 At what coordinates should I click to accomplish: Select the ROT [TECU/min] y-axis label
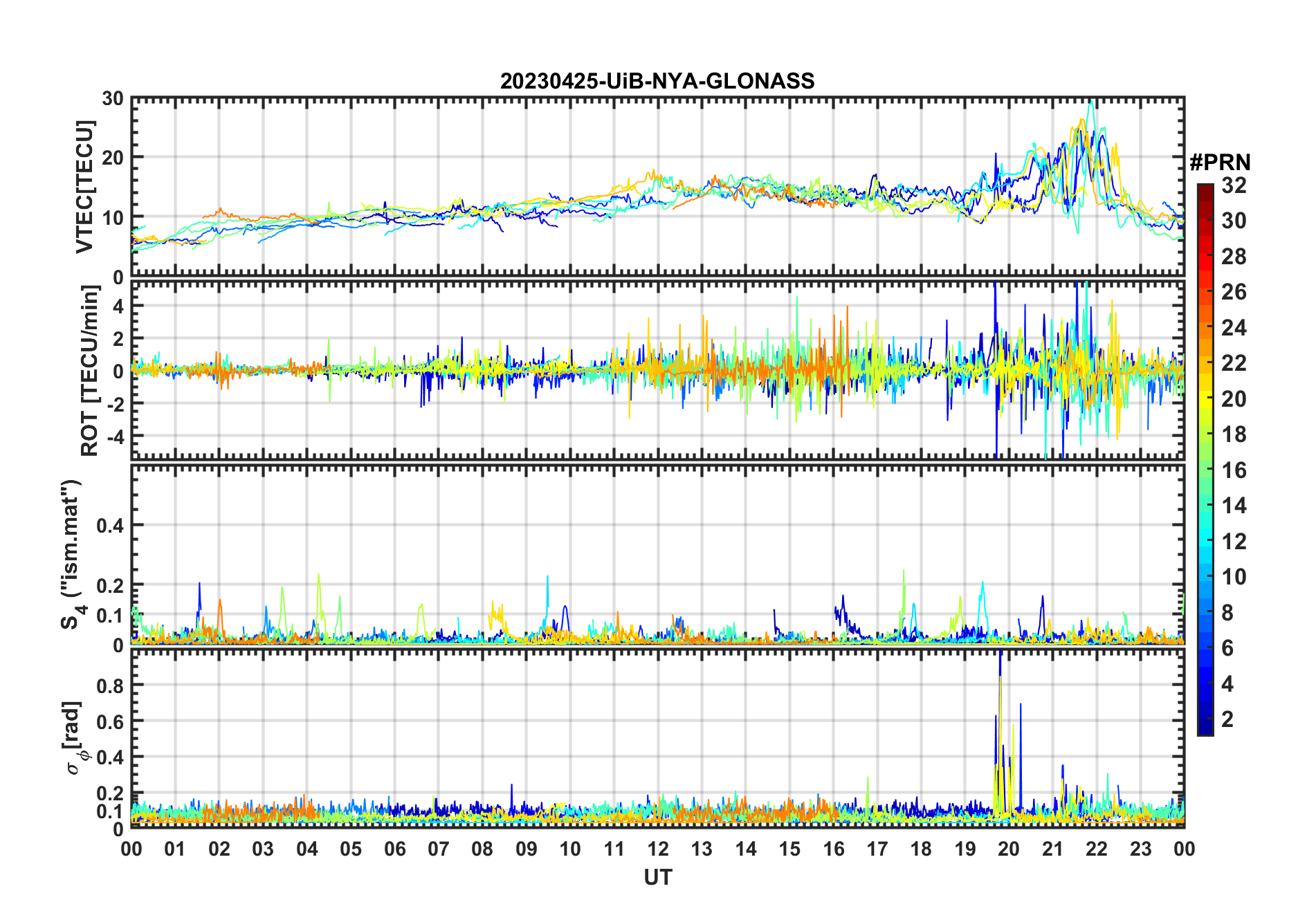(x=90, y=371)
